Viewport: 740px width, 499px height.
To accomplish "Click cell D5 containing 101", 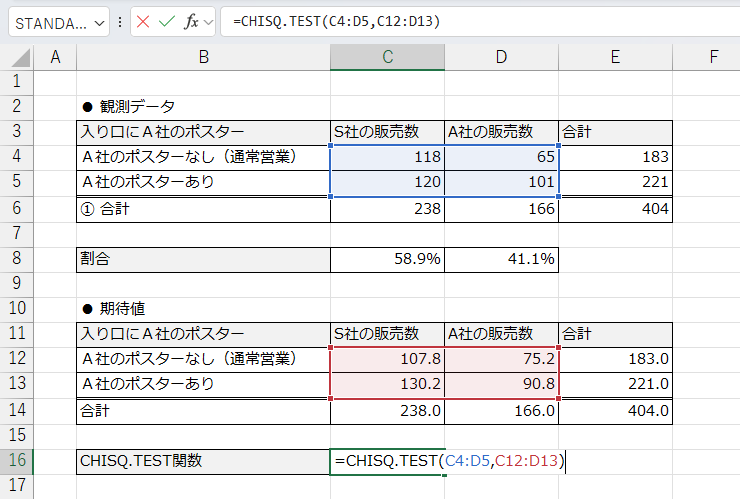I will (501, 183).
